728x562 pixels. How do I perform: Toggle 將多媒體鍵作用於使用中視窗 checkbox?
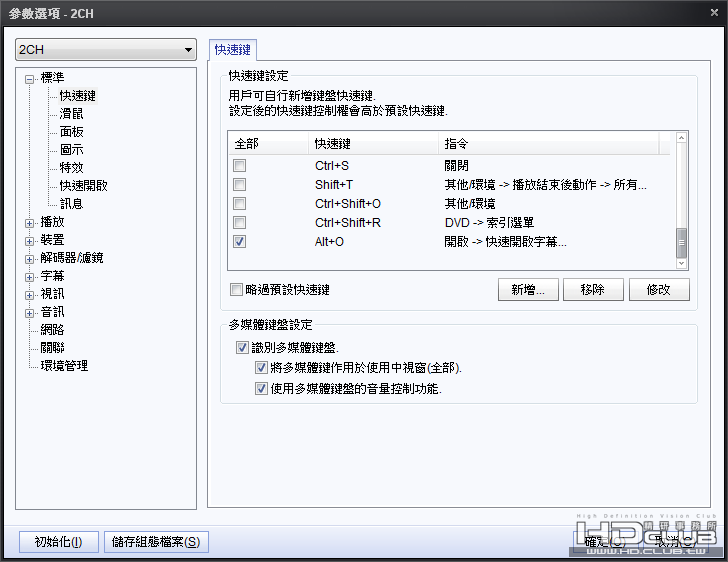click(261, 368)
